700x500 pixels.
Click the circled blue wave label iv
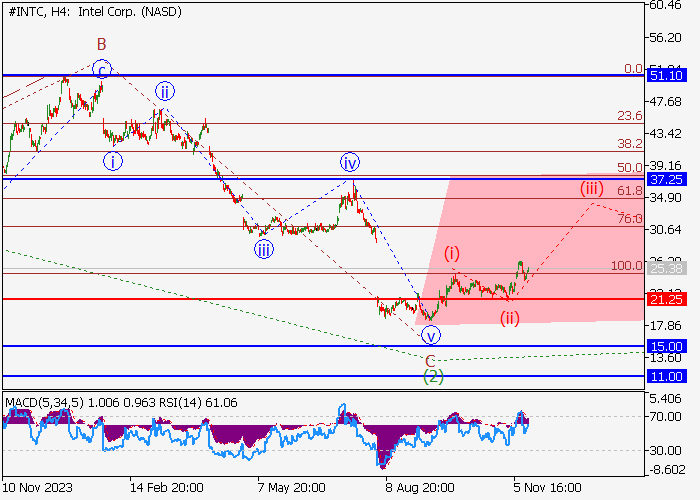350,162
